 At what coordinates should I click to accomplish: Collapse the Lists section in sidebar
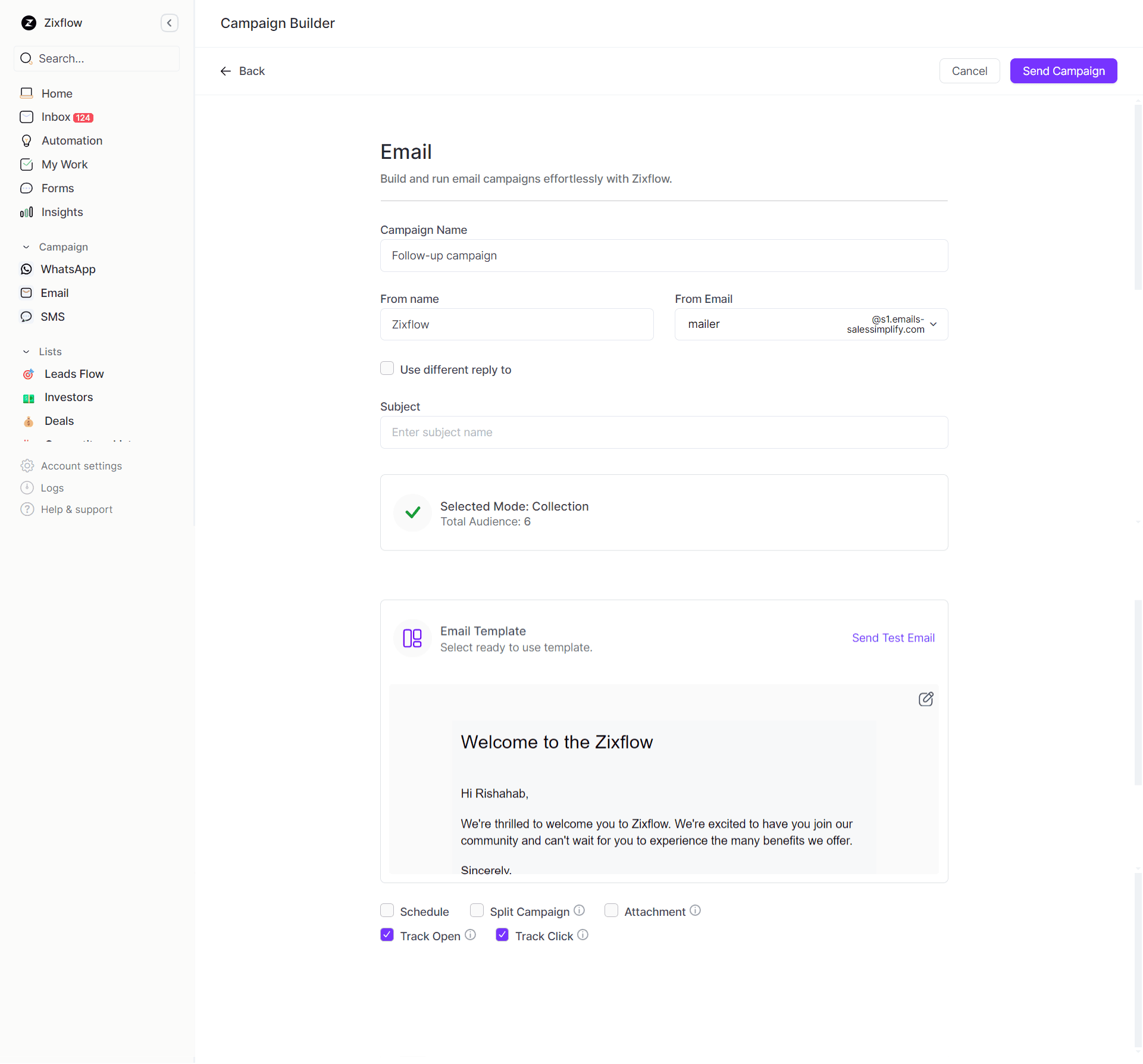click(x=26, y=352)
